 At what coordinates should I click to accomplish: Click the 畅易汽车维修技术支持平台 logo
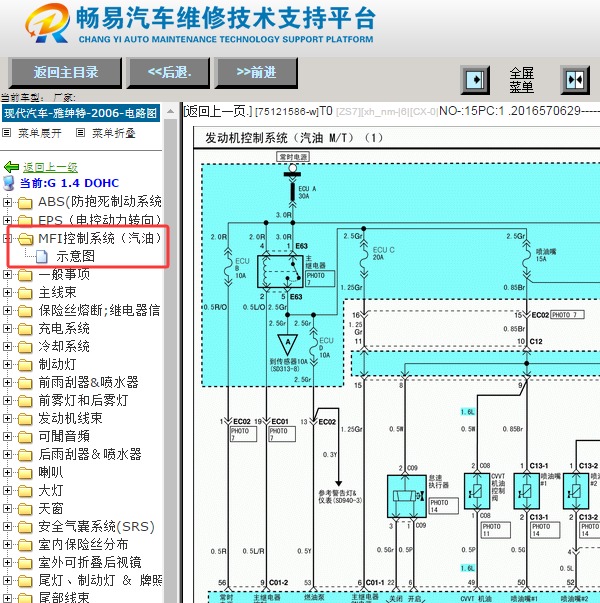coord(200,24)
